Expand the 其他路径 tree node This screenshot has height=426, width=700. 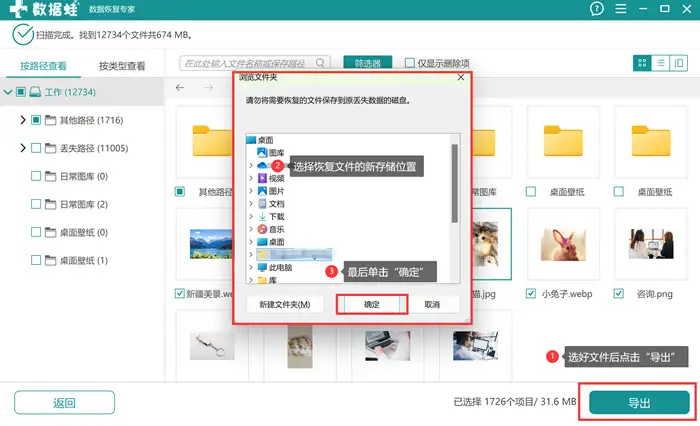23,120
